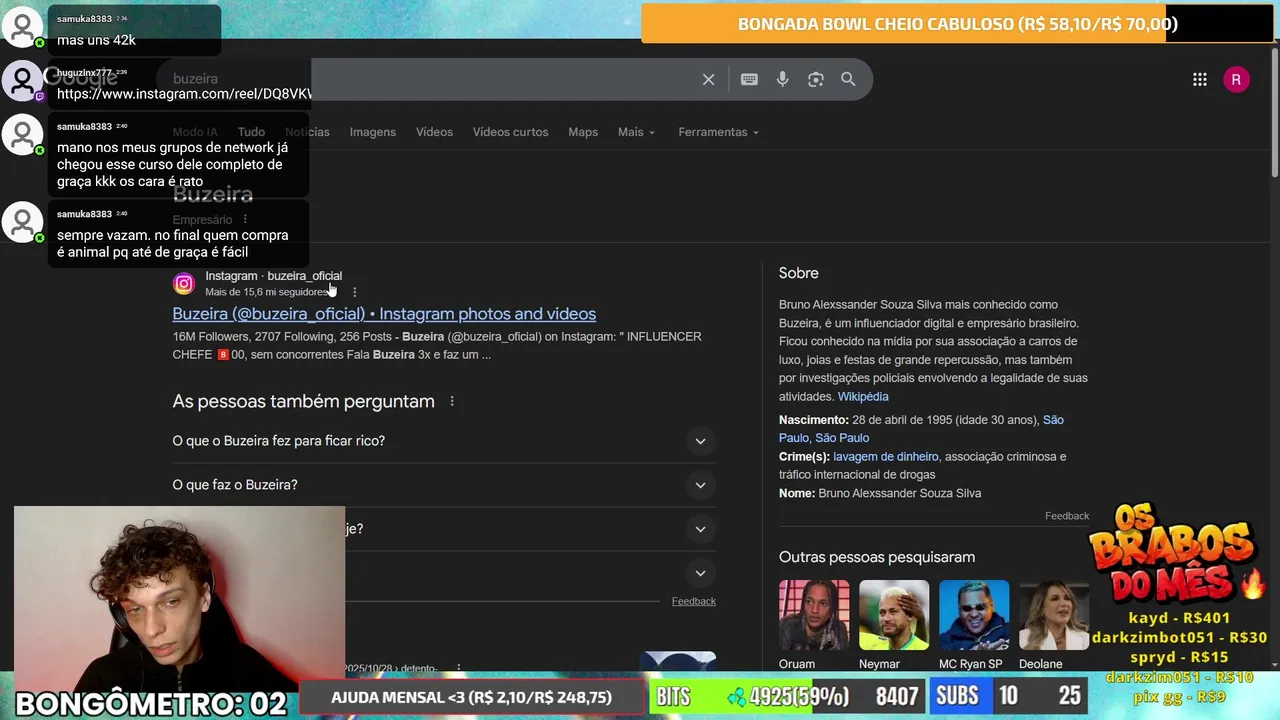Click the Outras pessoas pesquisaram heading
Image resolution: width=1280 pixels, height=720 pixels.
click(x=877, y=557)
